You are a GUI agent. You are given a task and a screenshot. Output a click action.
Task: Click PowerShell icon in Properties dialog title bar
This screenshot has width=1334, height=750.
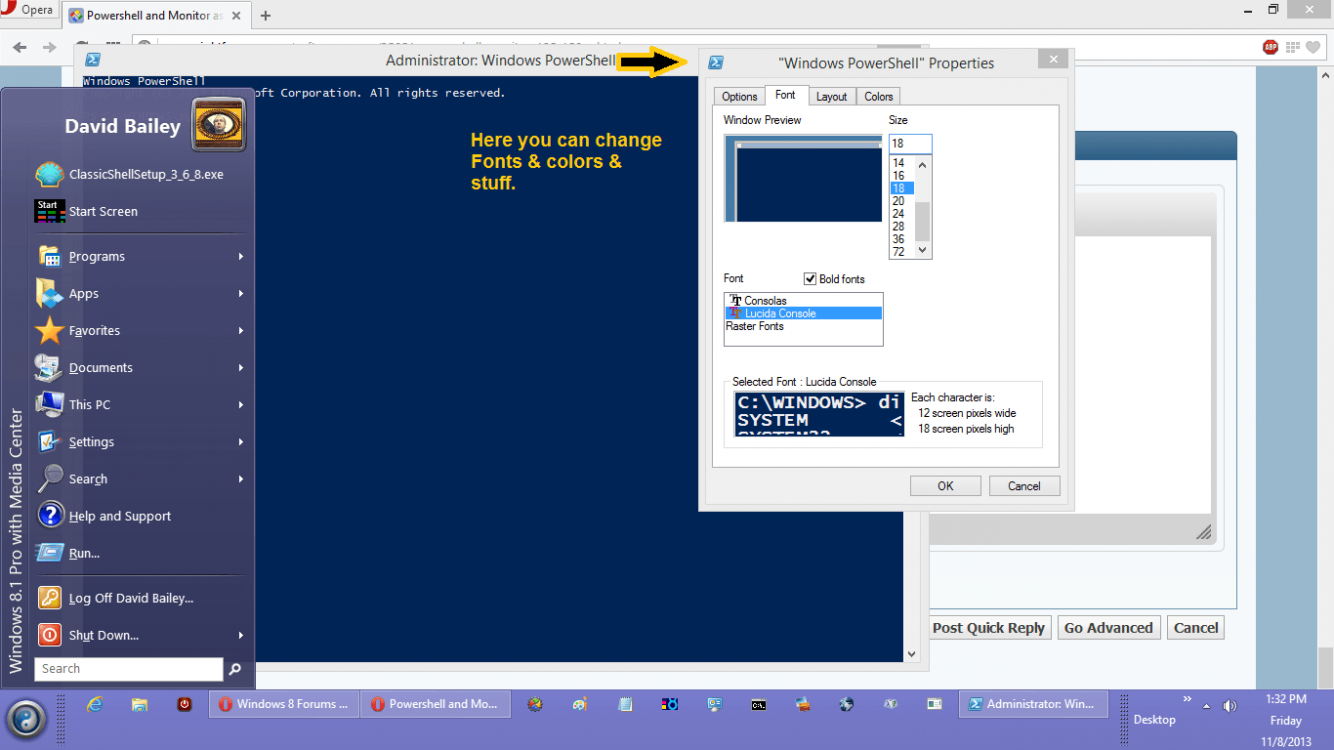tap(716, 62)
